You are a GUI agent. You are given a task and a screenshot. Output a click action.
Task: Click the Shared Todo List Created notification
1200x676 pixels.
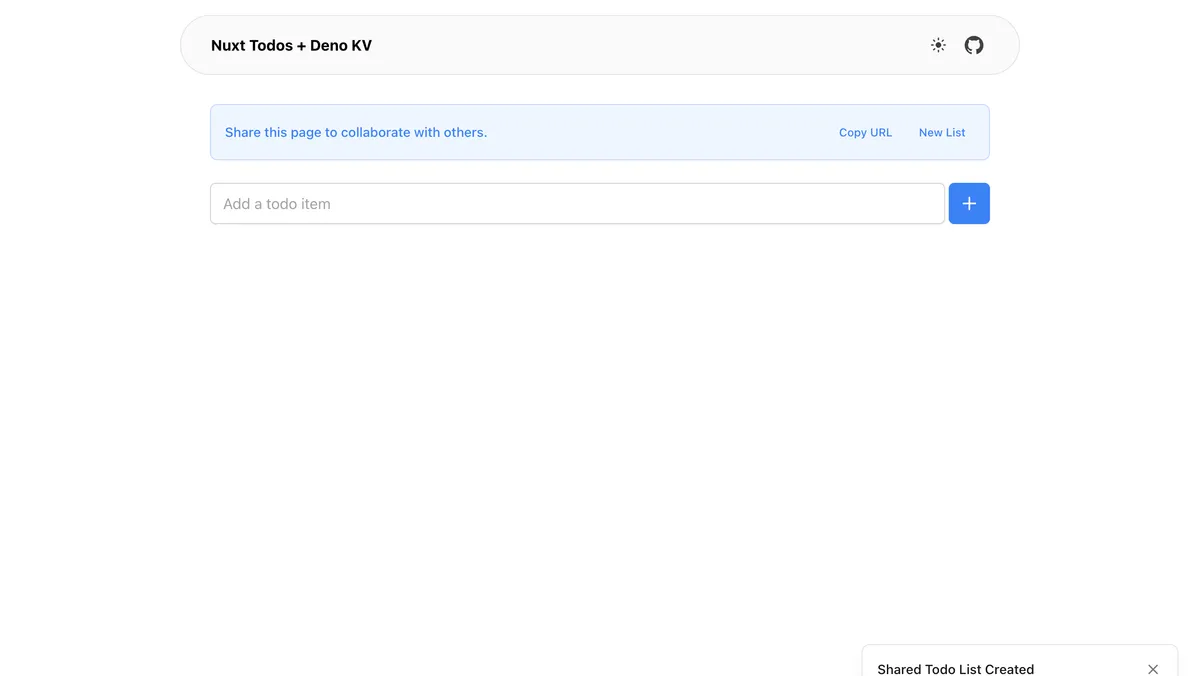(x=955, y=669)
